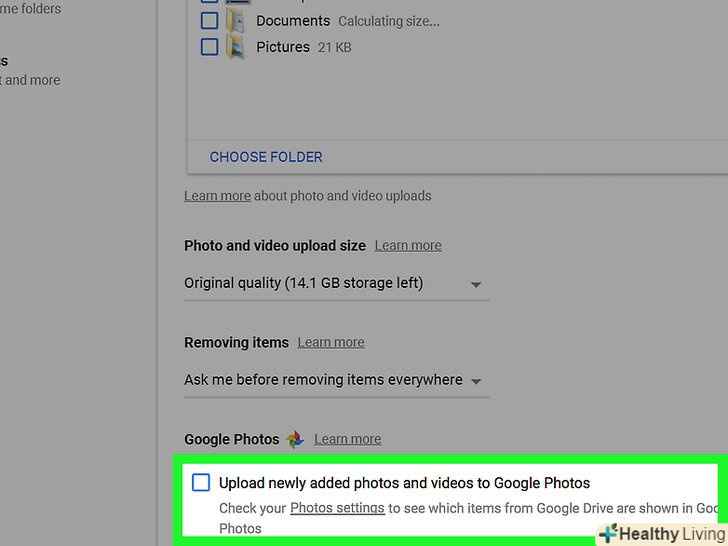The height and width of the screenshot is (546, 728).
Task: Click the Documents folder icon
Action: 236,21
